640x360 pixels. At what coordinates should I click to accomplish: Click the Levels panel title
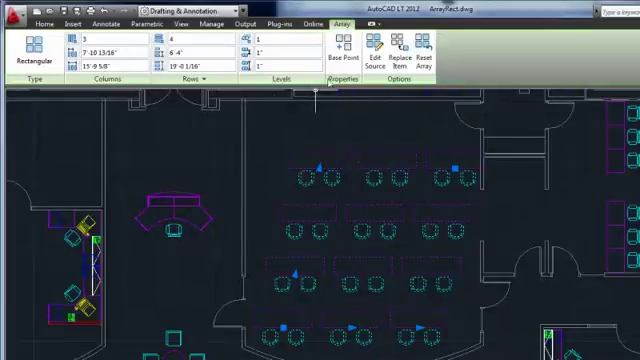click(x=281, y=79)
